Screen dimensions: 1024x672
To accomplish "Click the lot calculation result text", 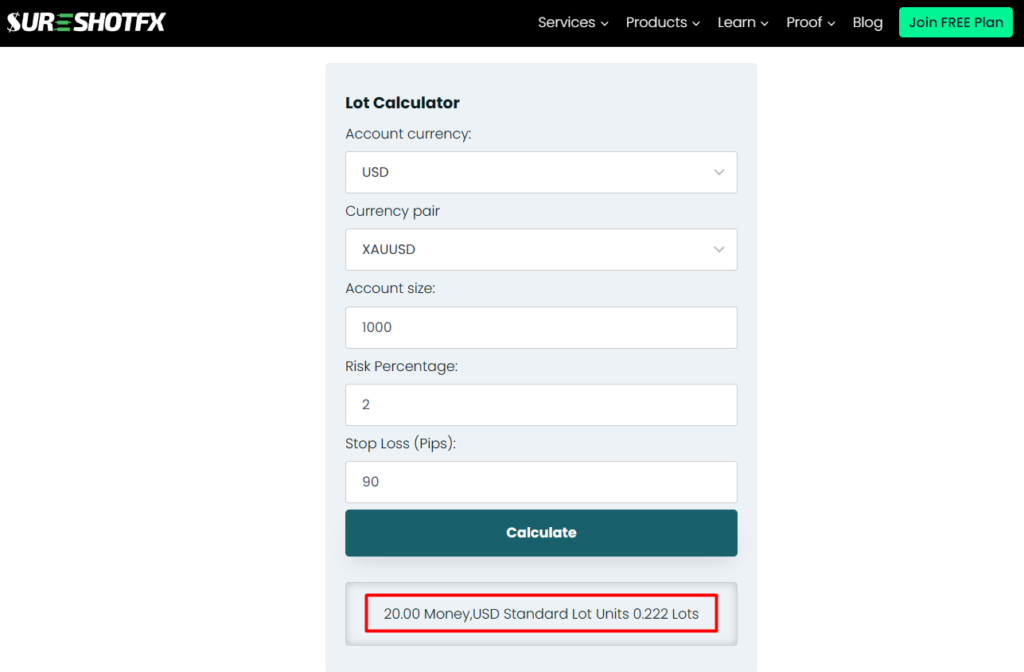I will (x=541, y=613).
